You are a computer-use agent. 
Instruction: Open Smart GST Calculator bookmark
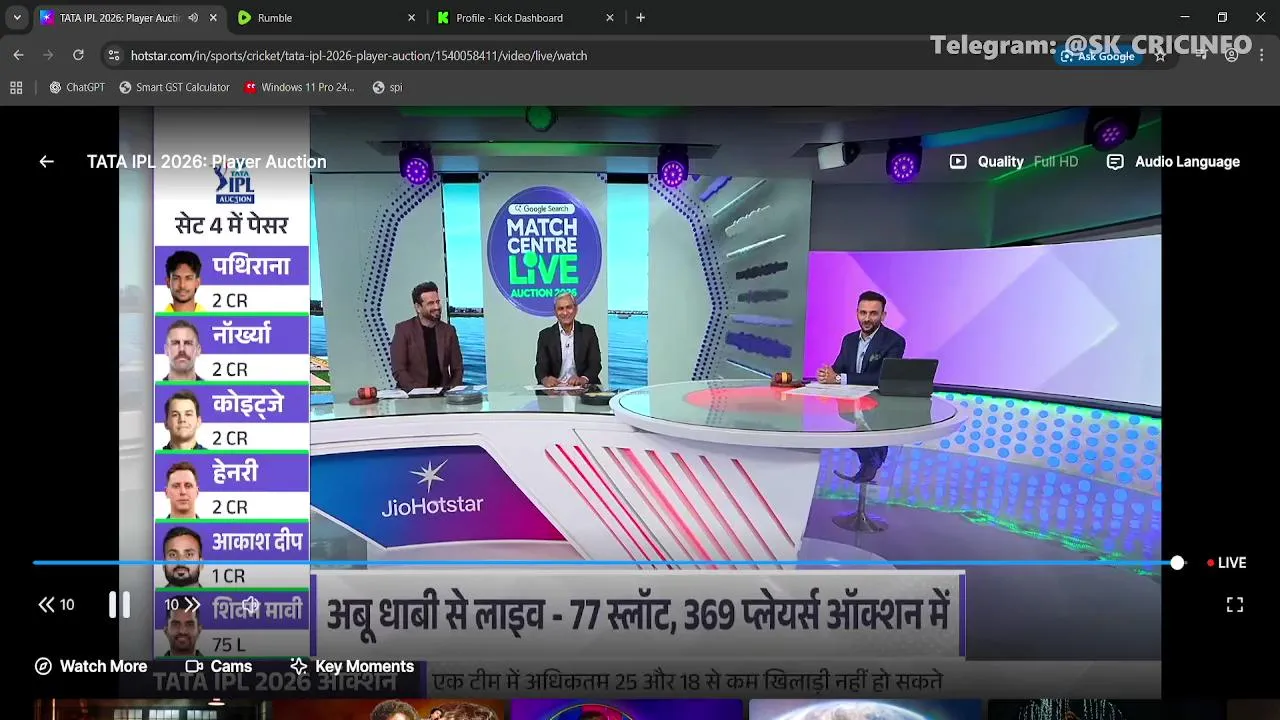click(x=173, y=87)
